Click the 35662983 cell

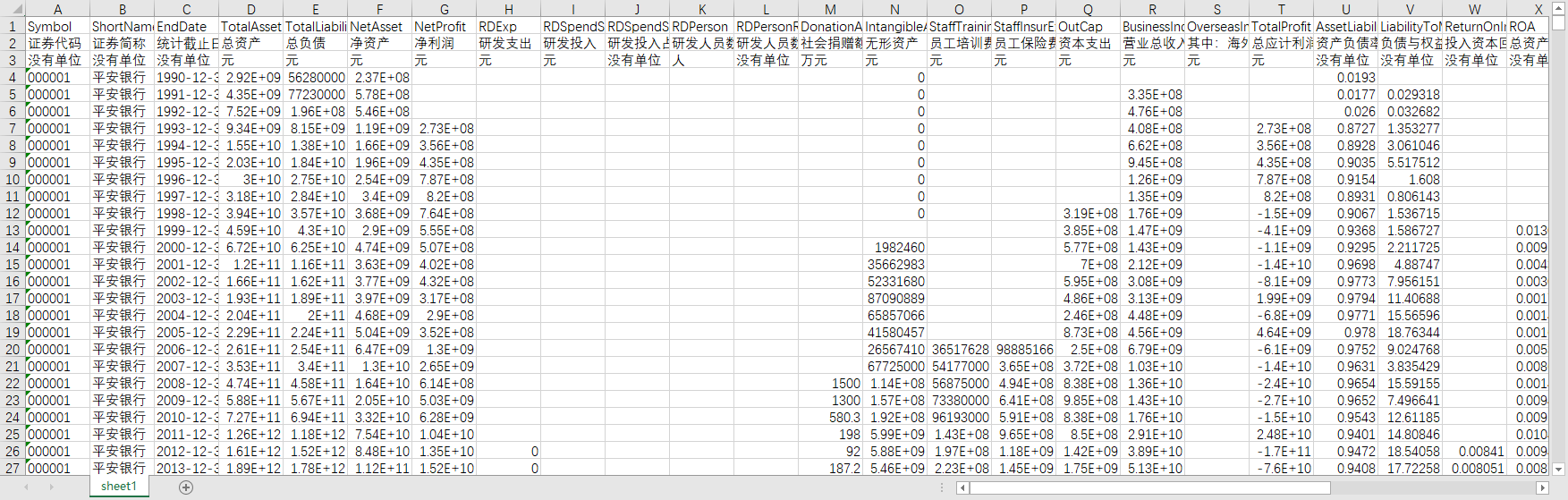click(x=895, y=265)
